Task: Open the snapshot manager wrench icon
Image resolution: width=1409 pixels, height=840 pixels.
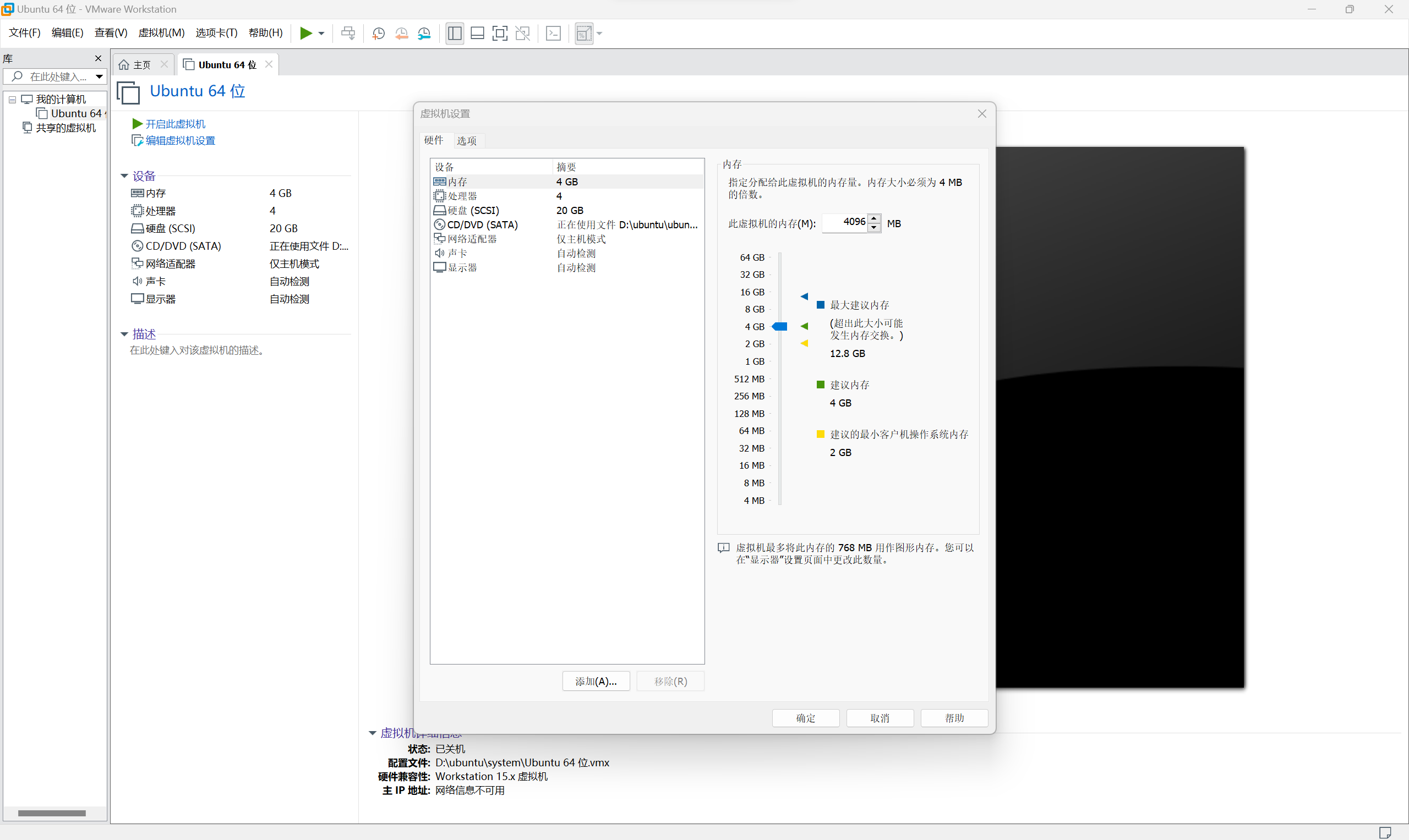Action: [424, 34]
